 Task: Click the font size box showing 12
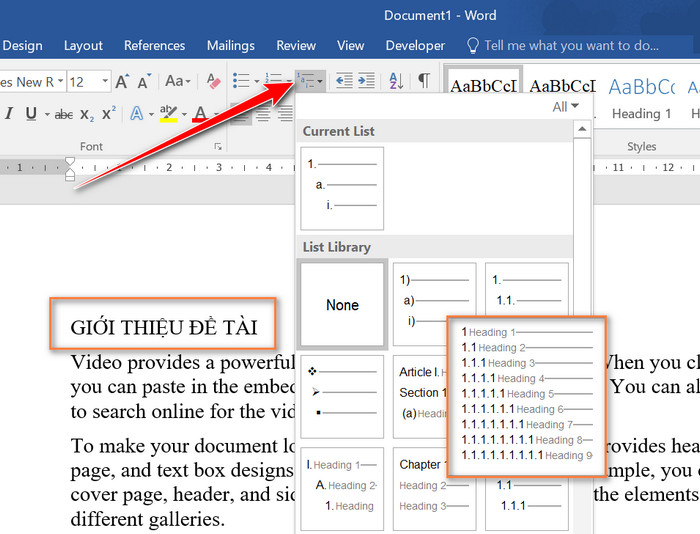83,82
